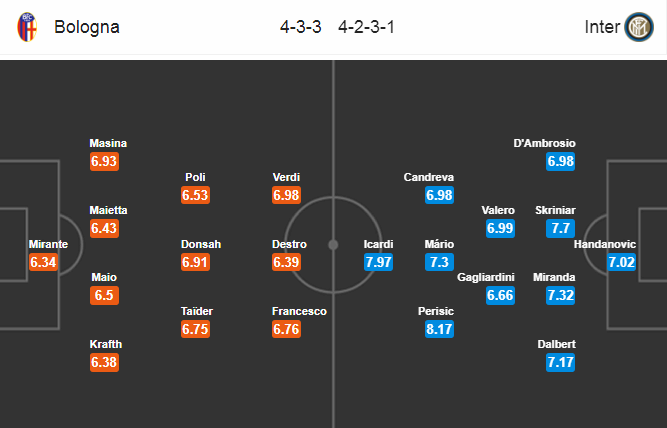The width and height of the screenshot is (667, 428).
Task: Select Icardi's 7.97 rating badge
Action: click(x=378, y=262)
